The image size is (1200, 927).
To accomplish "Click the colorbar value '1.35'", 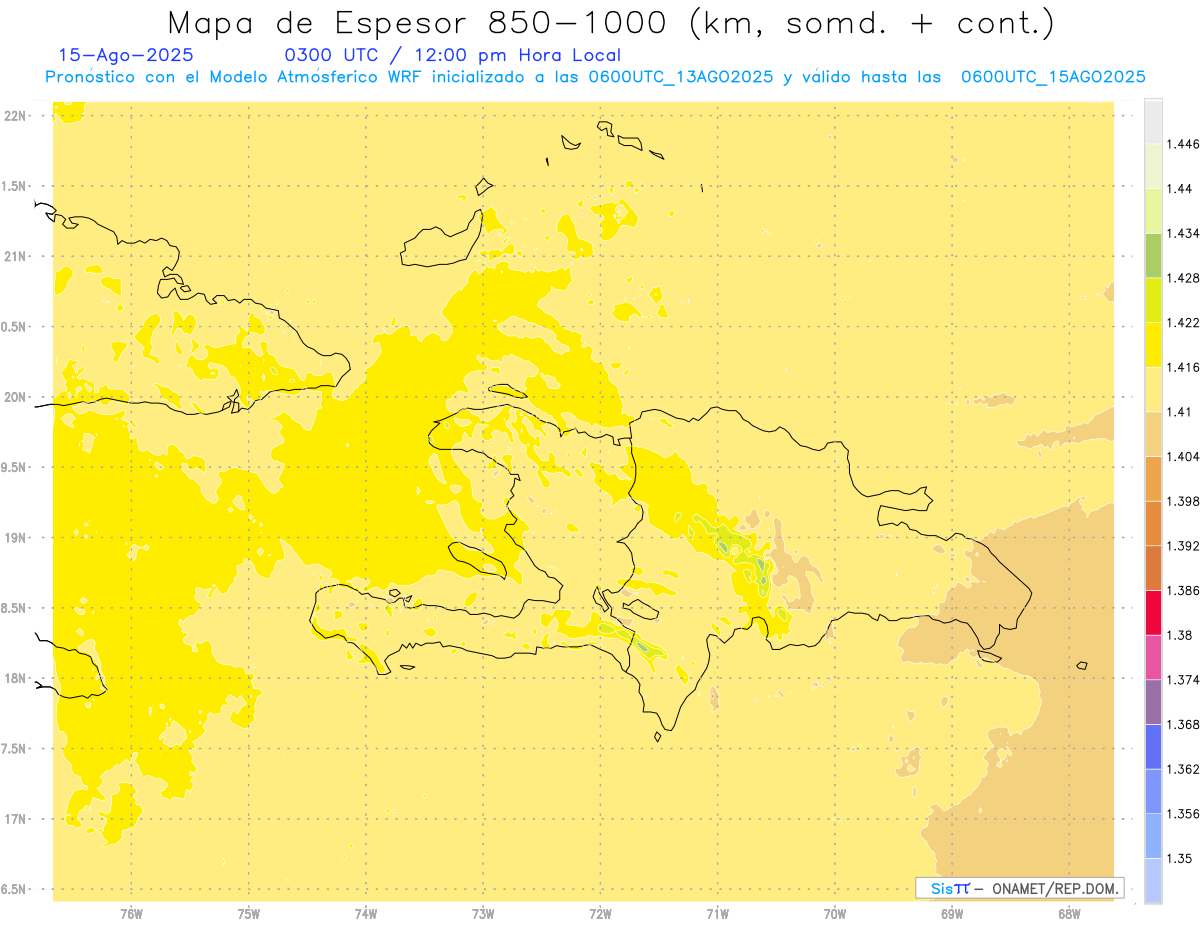I will coord(1181,859).
